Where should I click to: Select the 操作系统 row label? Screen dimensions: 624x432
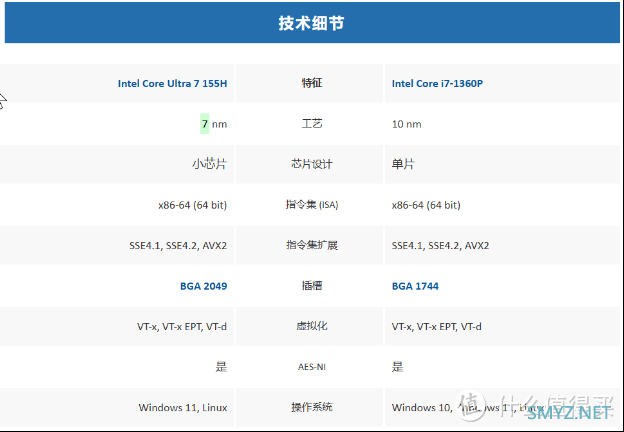pyautogui.click(x=312, y=407)
